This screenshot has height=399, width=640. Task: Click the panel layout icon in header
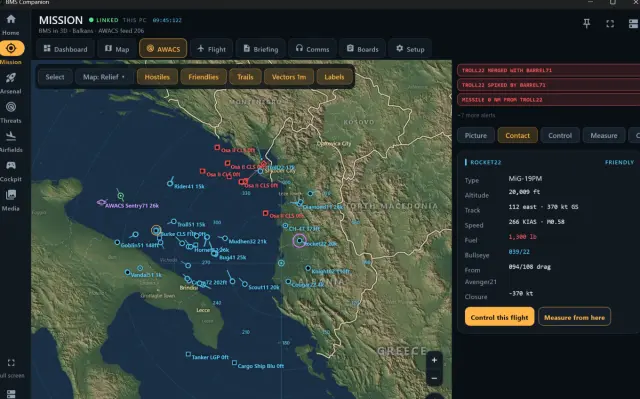pyautogui.click(x=633, y=24)
